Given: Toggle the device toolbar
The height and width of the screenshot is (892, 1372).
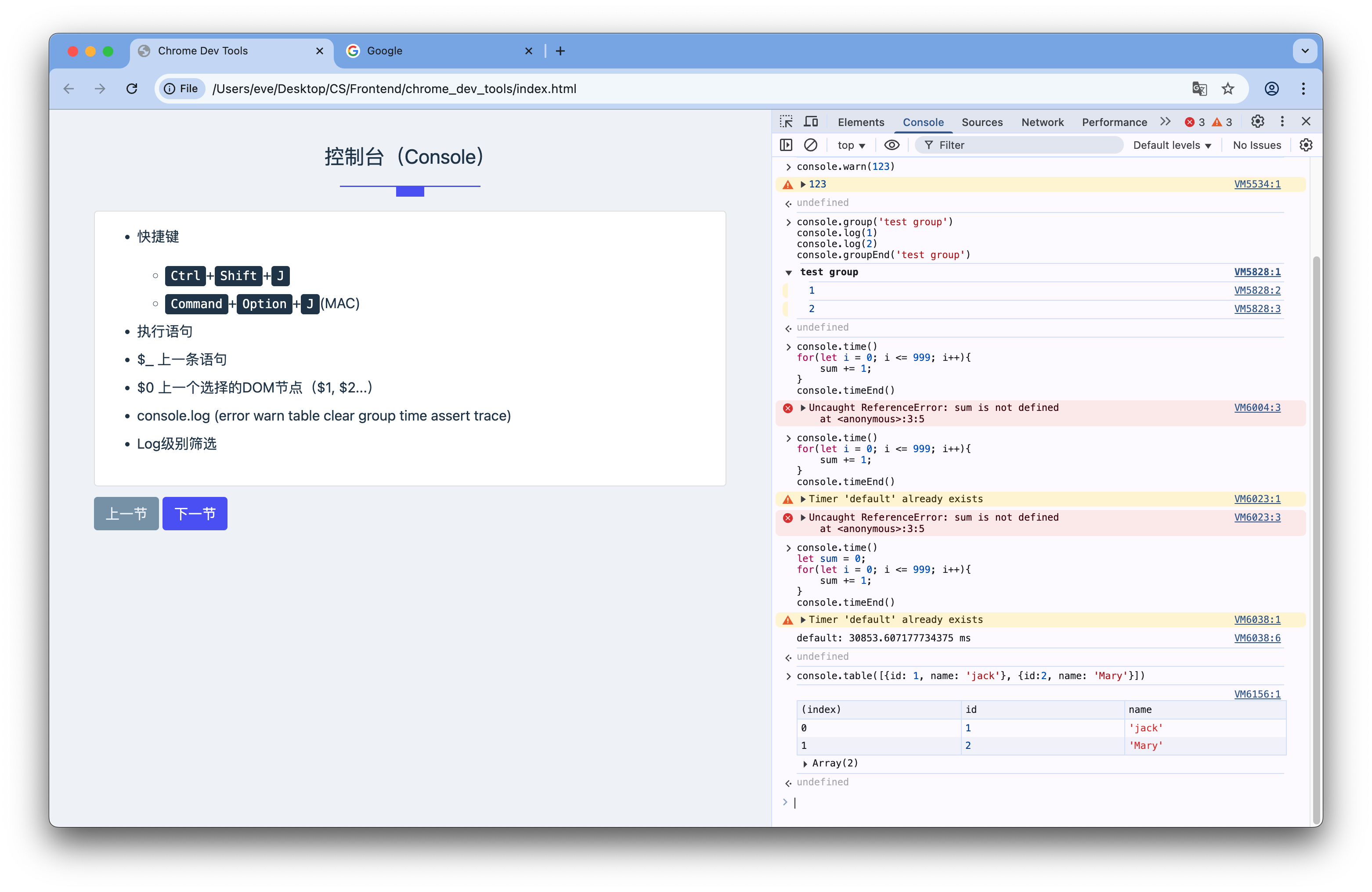Looking at the screenshot, I should point(811,122).
